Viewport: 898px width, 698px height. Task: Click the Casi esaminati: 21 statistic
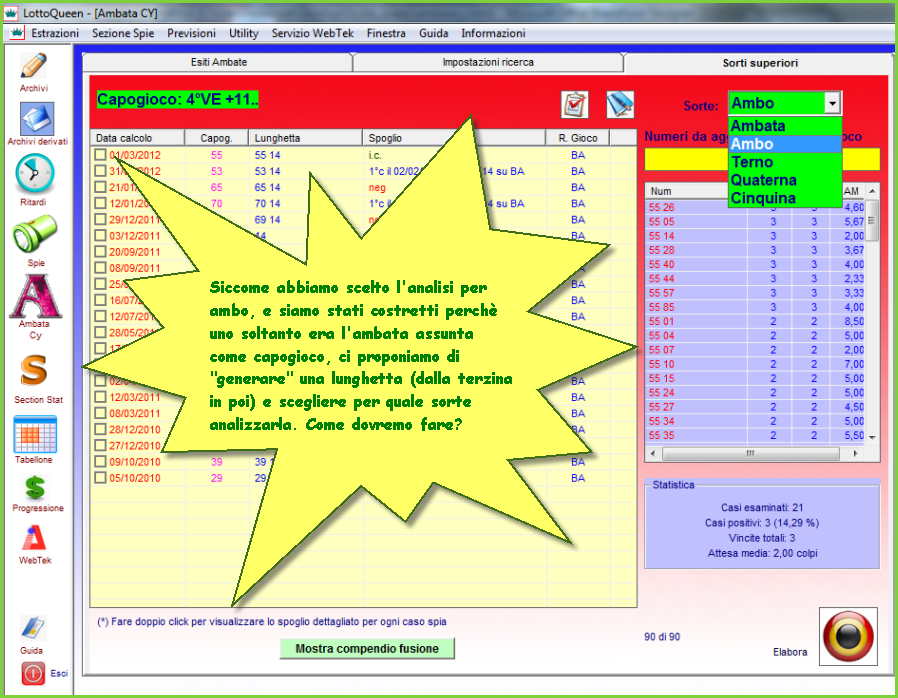(762, 507)
